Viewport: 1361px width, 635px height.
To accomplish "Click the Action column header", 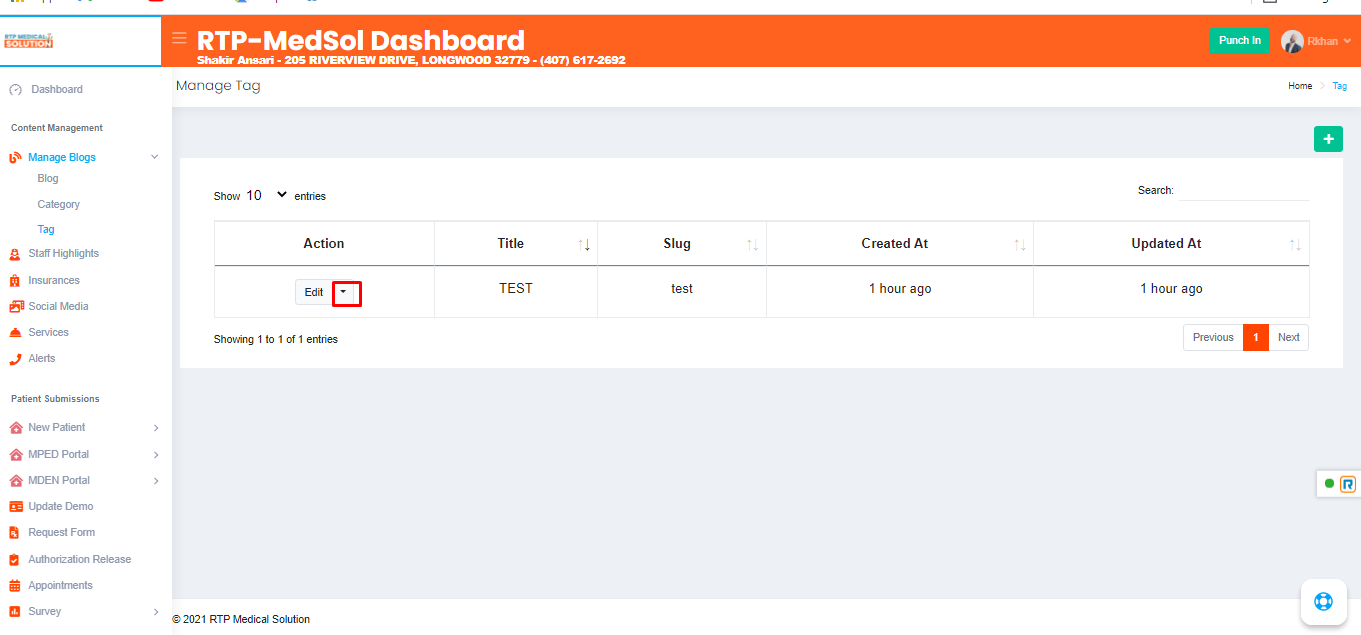I will coord(324,244).
